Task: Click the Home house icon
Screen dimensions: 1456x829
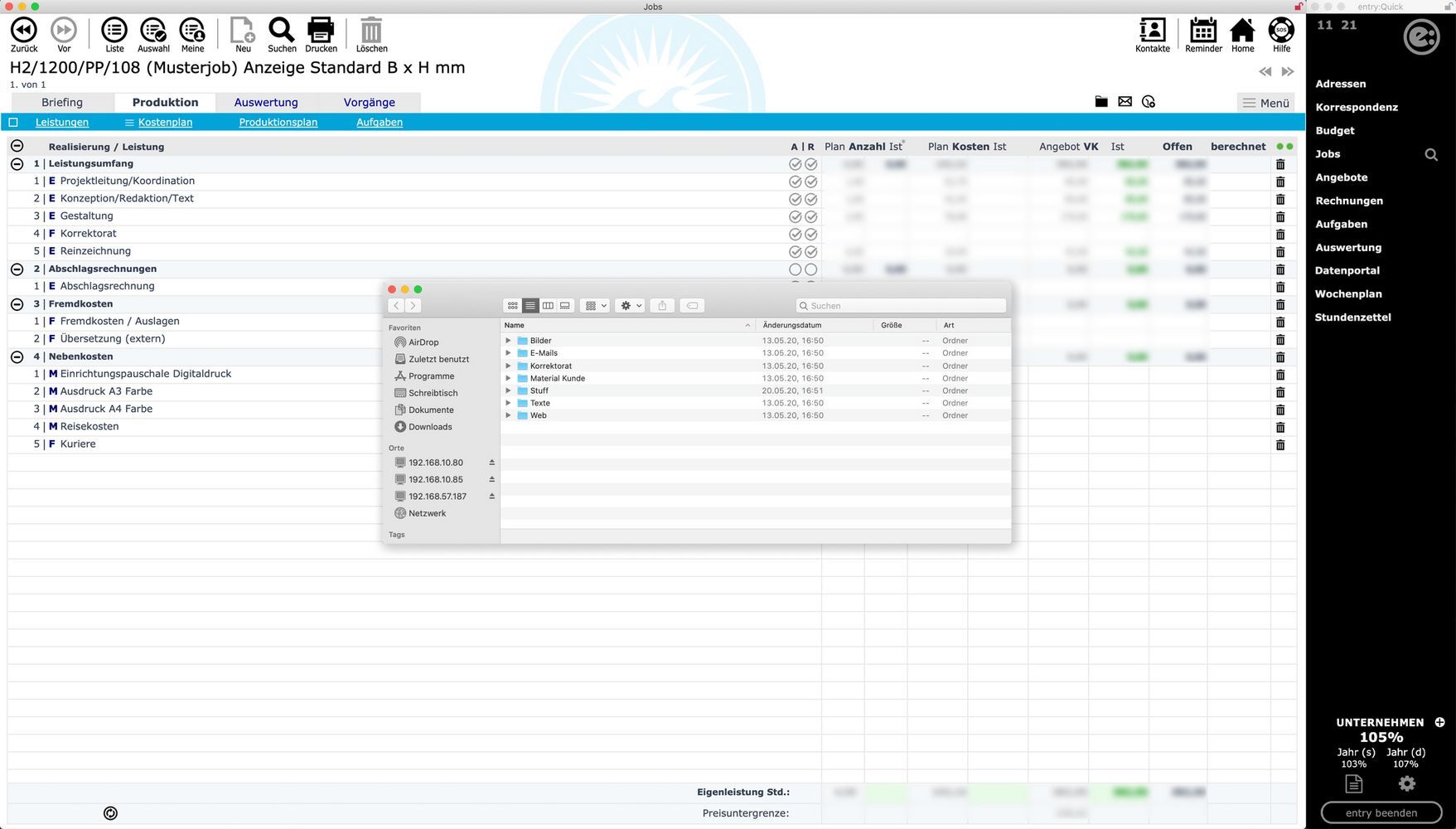Action: click(1242, 31)
